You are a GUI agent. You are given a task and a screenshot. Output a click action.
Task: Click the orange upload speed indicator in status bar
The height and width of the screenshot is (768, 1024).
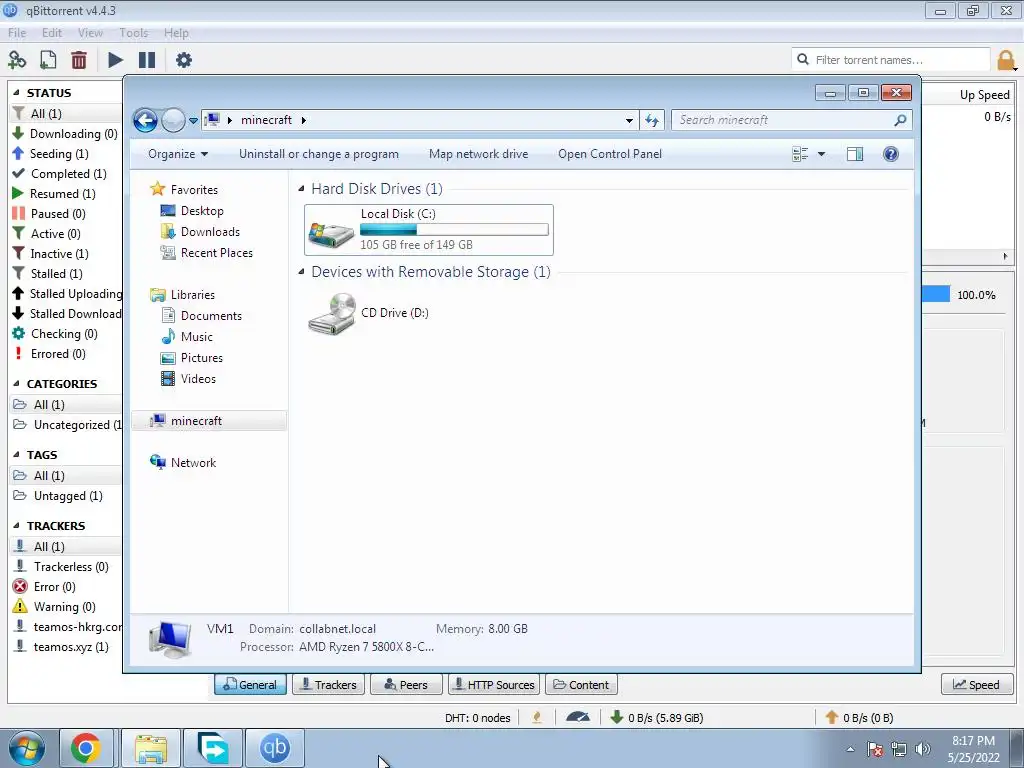click(859, 718)
